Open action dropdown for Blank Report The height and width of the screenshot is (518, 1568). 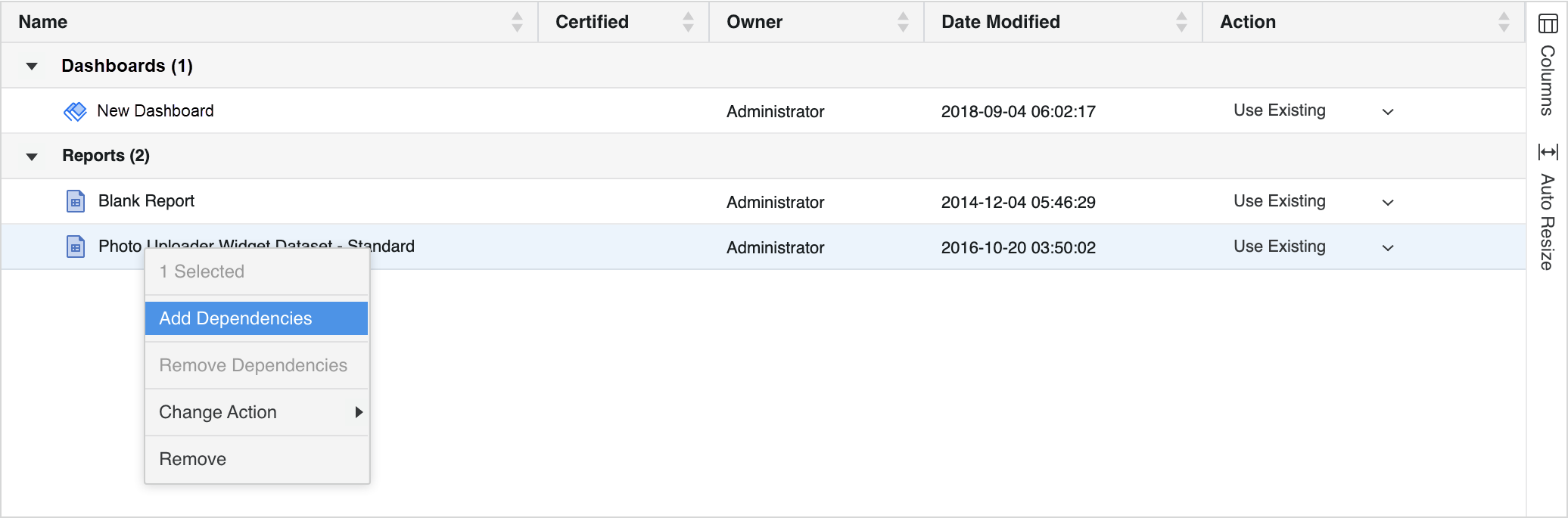tap(1388, 203)
